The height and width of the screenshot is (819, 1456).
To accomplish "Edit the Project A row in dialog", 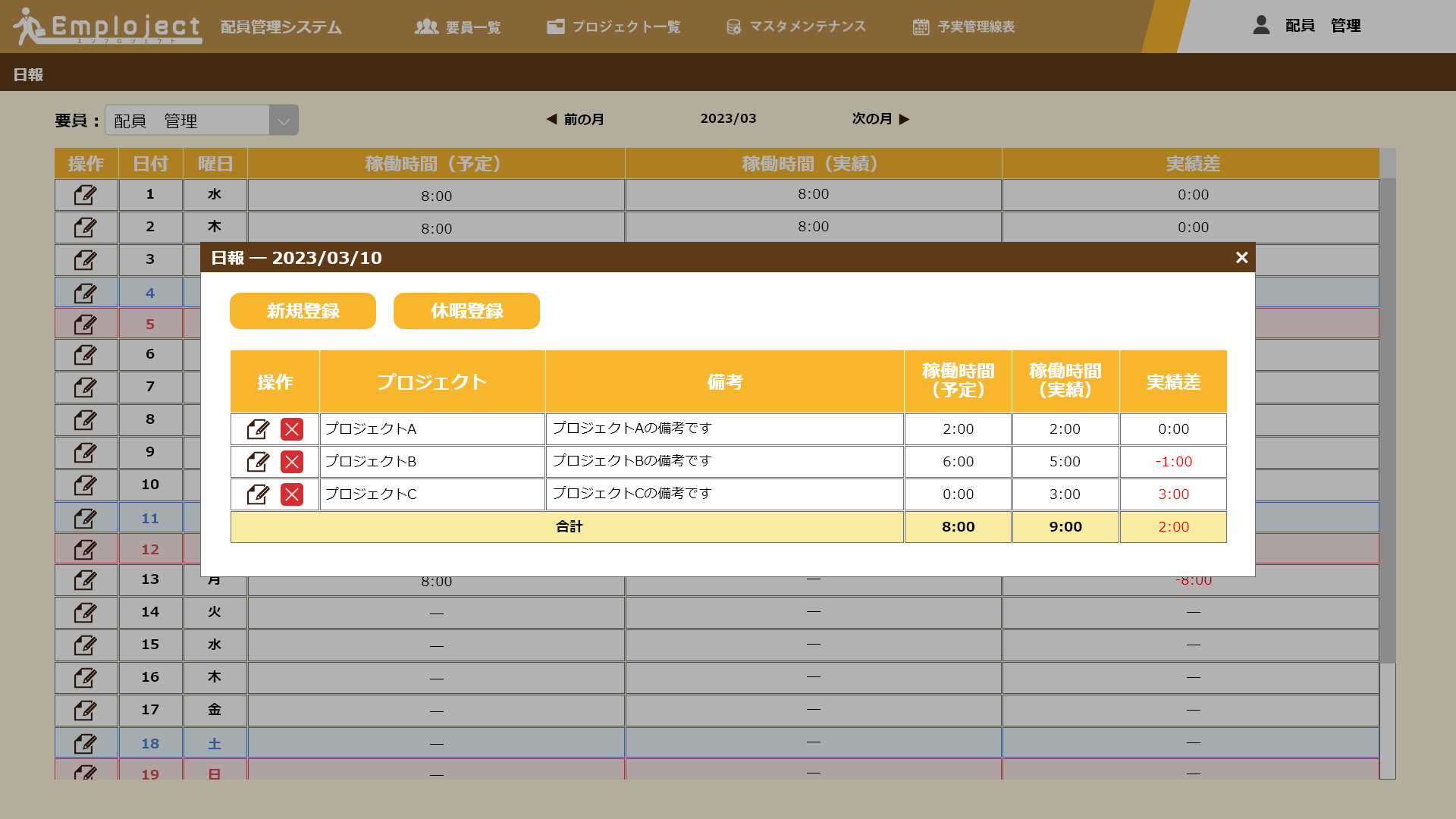I will (258, 429).
